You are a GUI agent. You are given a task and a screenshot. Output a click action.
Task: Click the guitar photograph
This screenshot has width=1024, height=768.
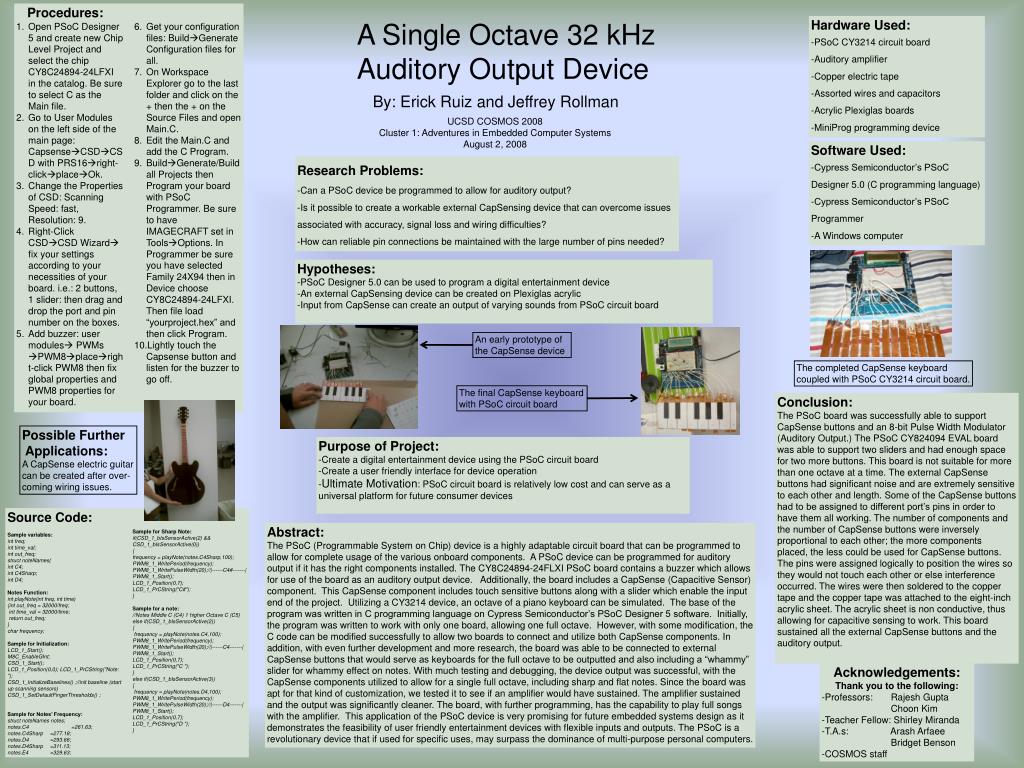click(x=189, y=460)
